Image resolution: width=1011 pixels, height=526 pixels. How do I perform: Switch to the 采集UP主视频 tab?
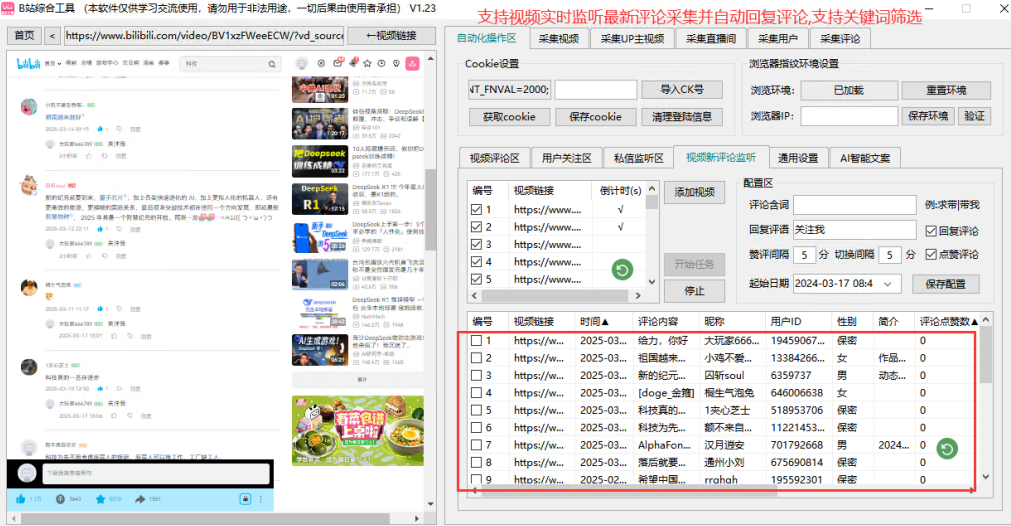coord(632,39)
